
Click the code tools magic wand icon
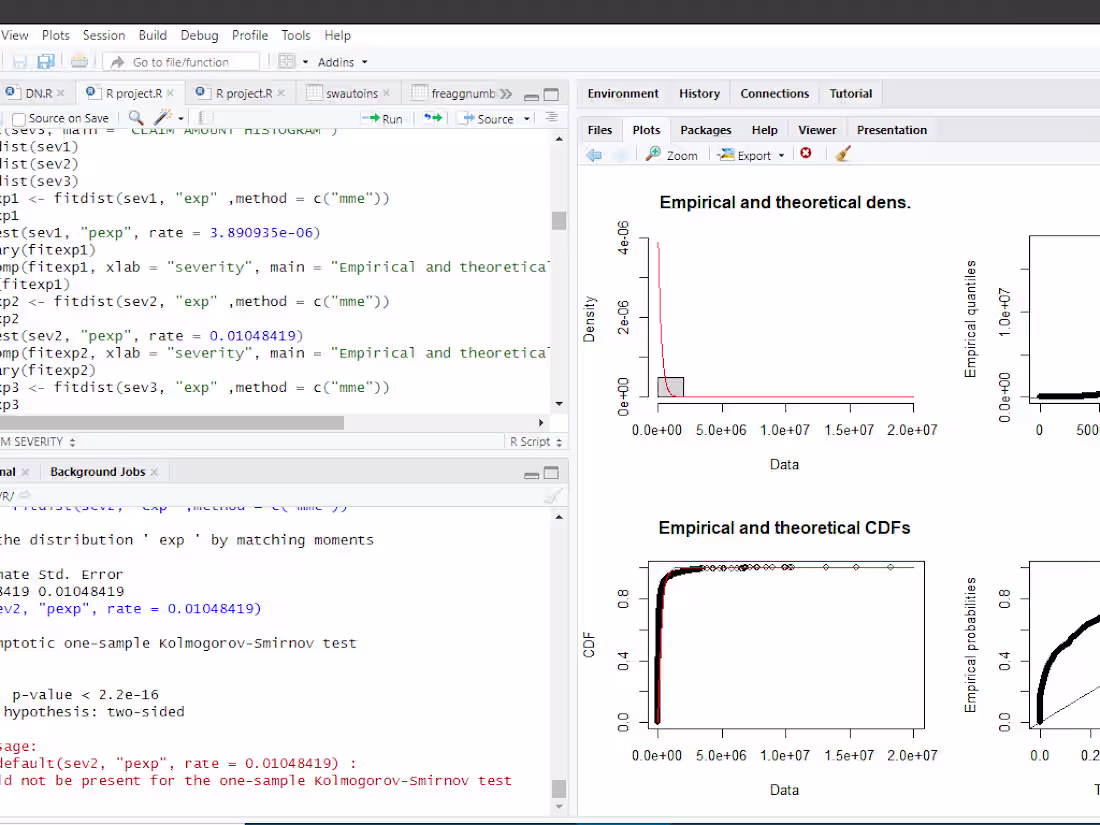163,118
